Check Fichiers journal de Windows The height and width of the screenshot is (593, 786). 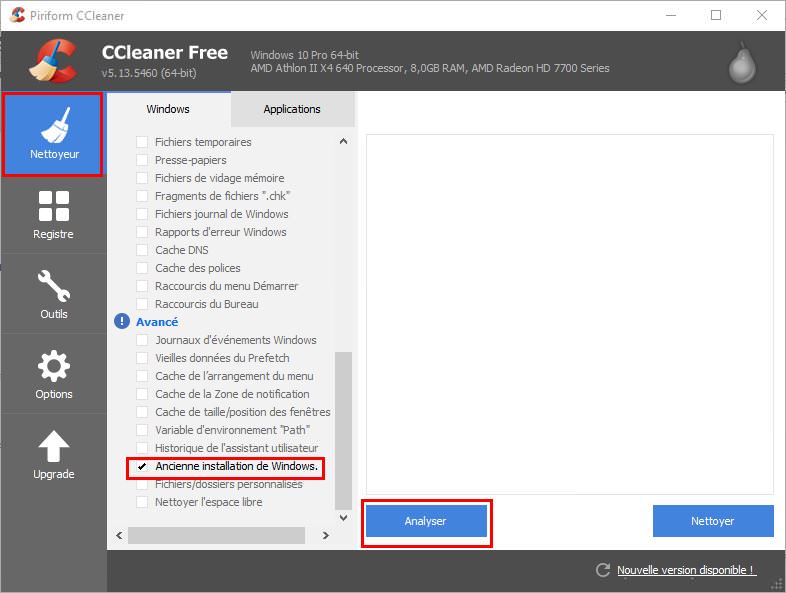(x=142, y=214)
